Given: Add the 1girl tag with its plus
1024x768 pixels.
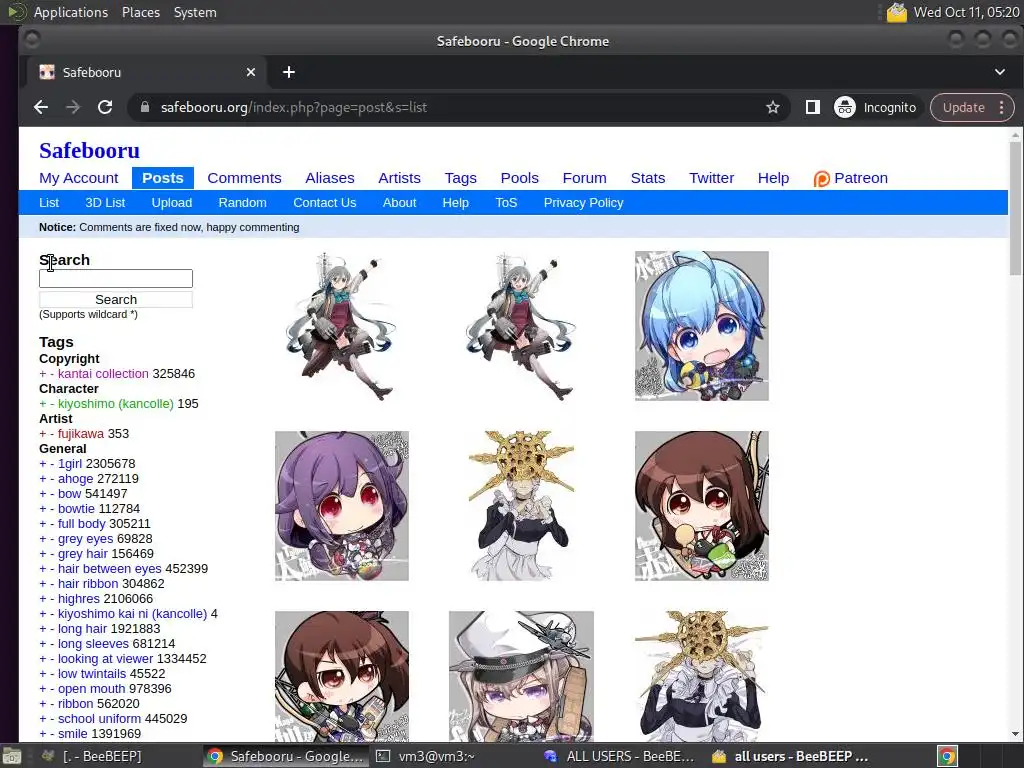Looking at the screenshot, I should pyautogui.click(x=42, y=464).
